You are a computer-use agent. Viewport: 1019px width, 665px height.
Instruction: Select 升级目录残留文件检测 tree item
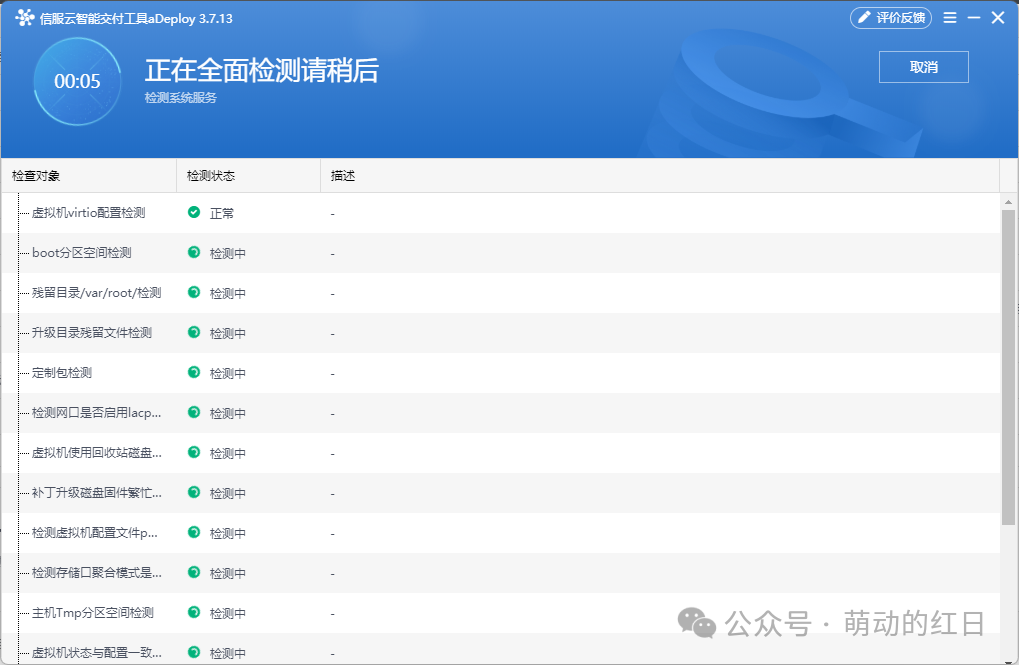92,332
